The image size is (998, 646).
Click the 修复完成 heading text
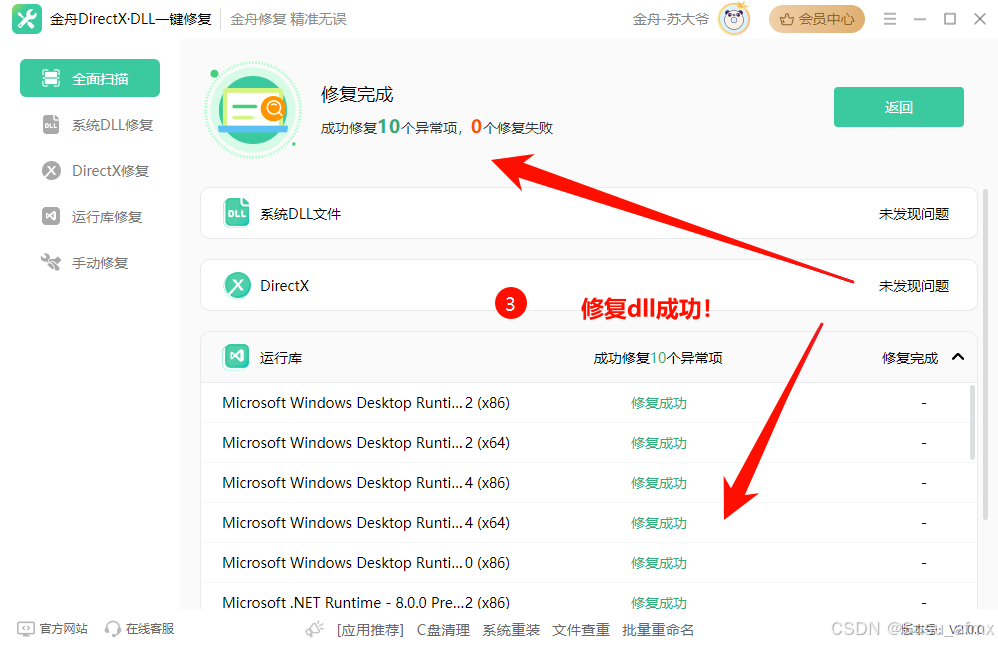pos(357,94)
